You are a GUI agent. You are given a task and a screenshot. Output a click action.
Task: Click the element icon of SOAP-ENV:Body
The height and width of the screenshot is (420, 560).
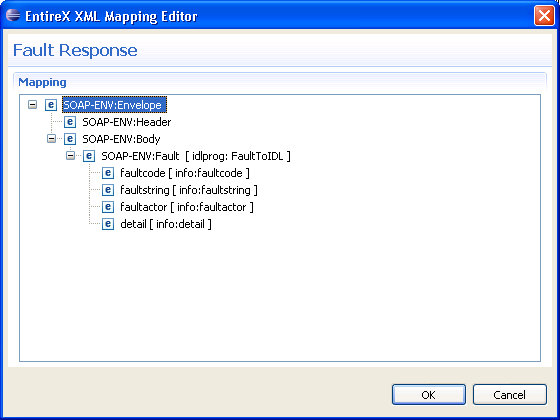[x=70, y=139]
